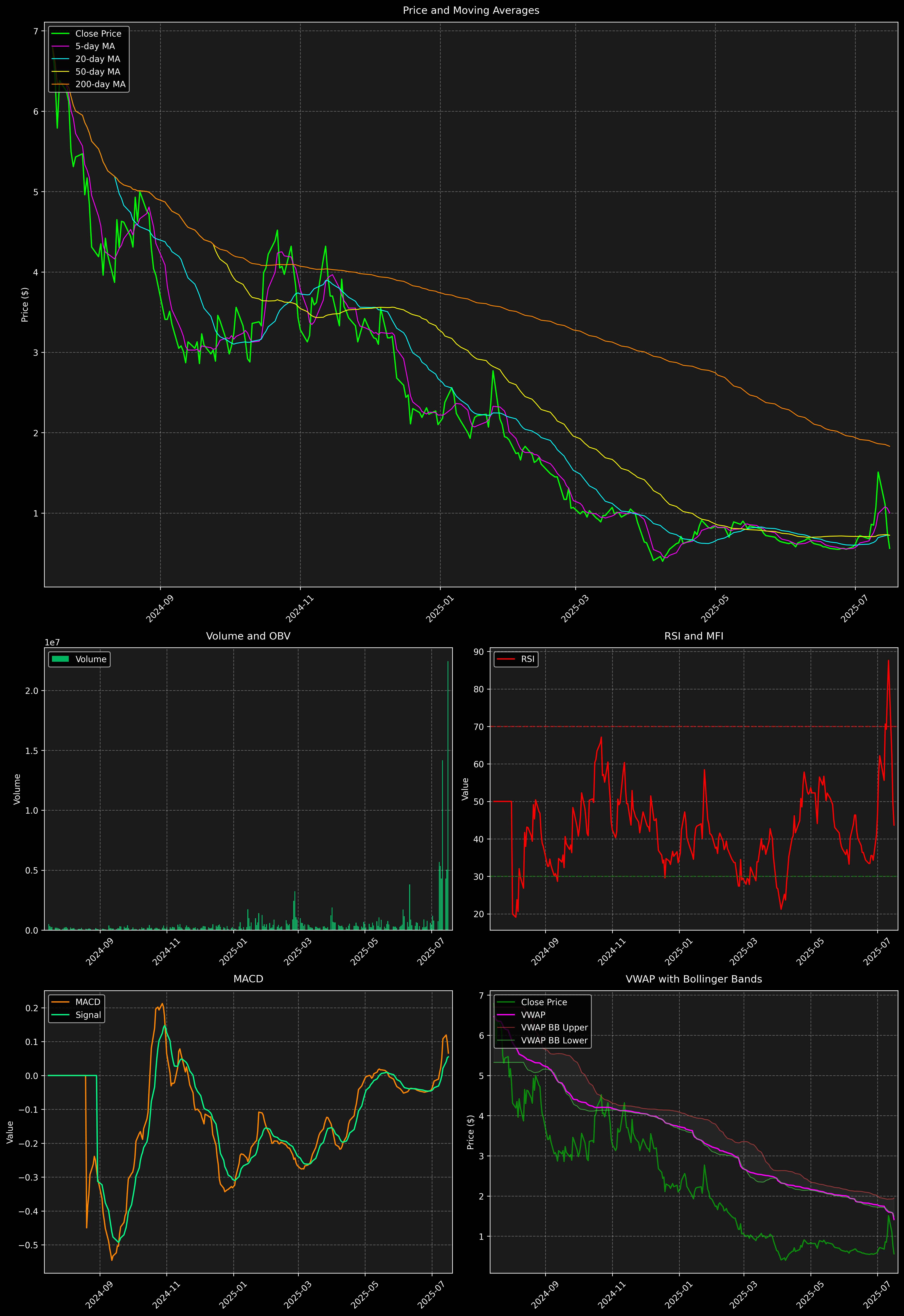Click the 'MACD' chart title
The image size is (904, 1316).
(x=248, y=979)
